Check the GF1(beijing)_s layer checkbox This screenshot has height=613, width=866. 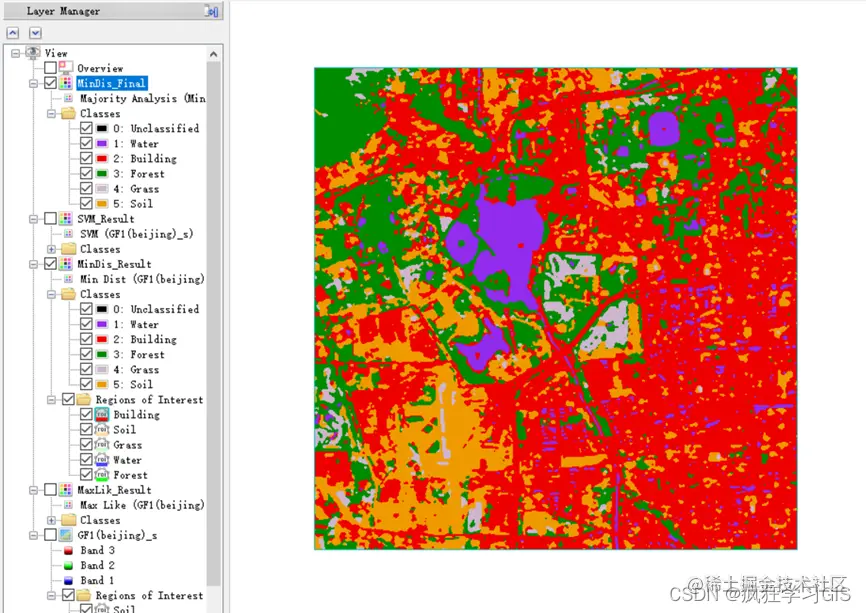coord(50,535)
